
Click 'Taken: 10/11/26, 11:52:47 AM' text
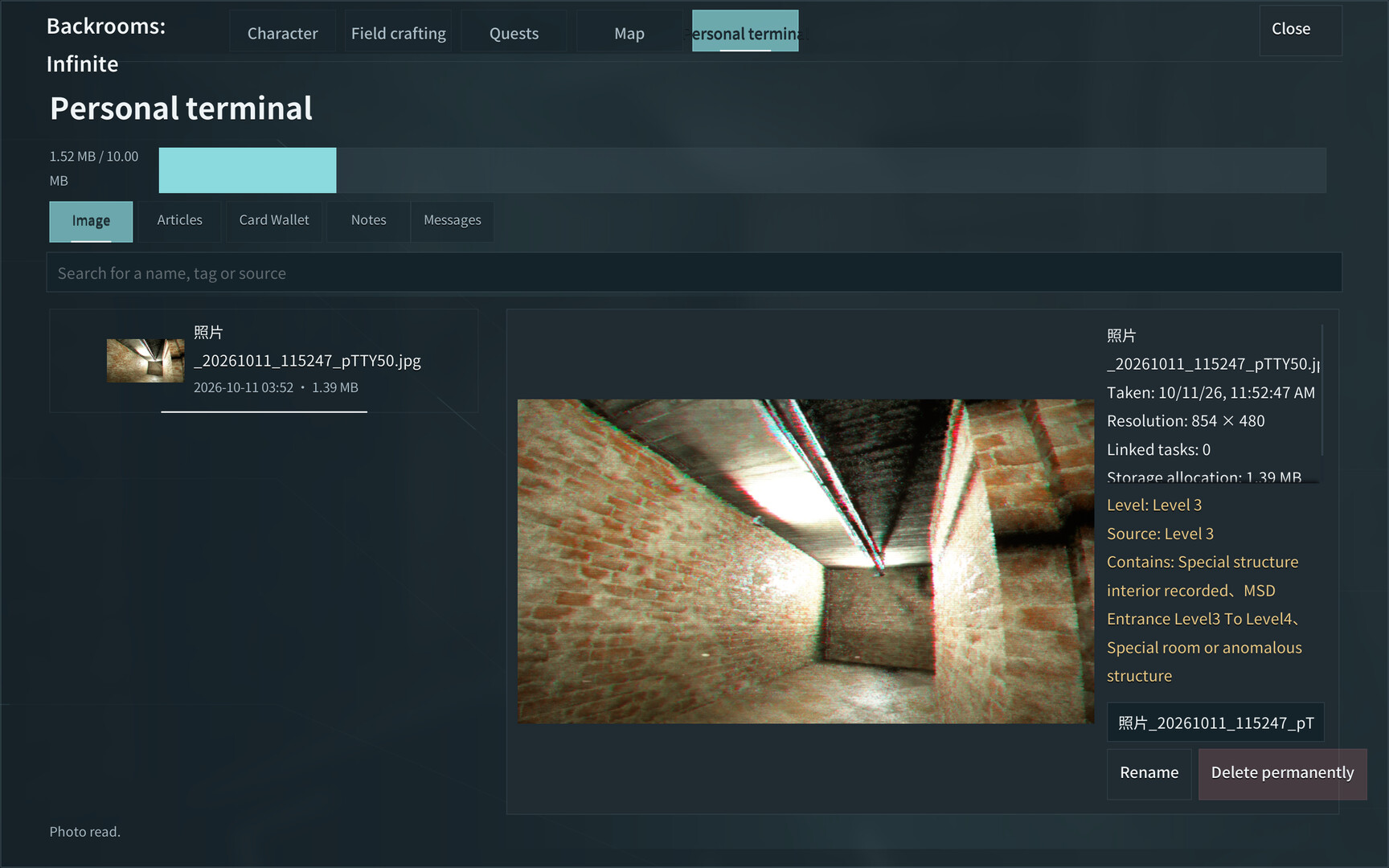coord(1211,393)
